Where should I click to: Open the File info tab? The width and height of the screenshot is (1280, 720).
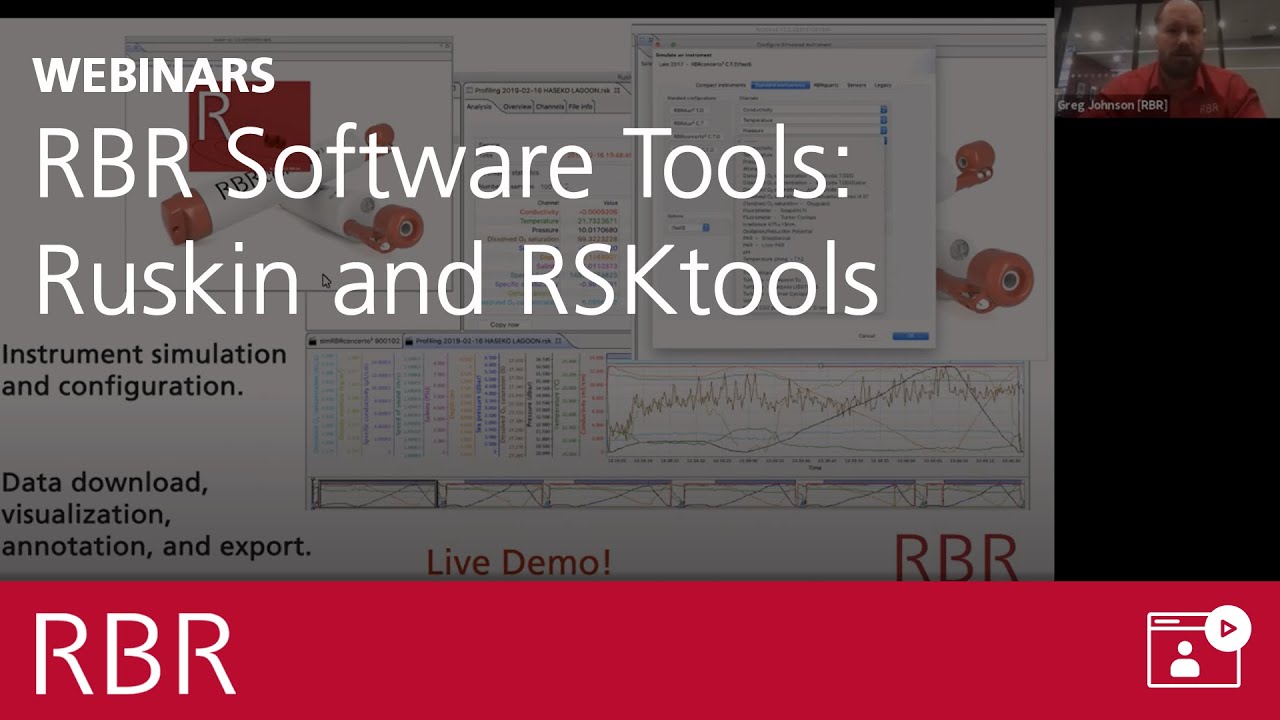click(581, 106)
